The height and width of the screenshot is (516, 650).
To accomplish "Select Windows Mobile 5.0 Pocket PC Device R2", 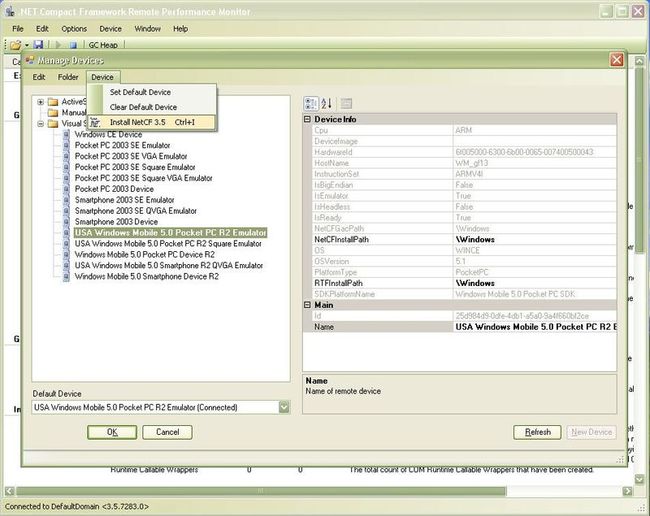I will click(145, 254).
